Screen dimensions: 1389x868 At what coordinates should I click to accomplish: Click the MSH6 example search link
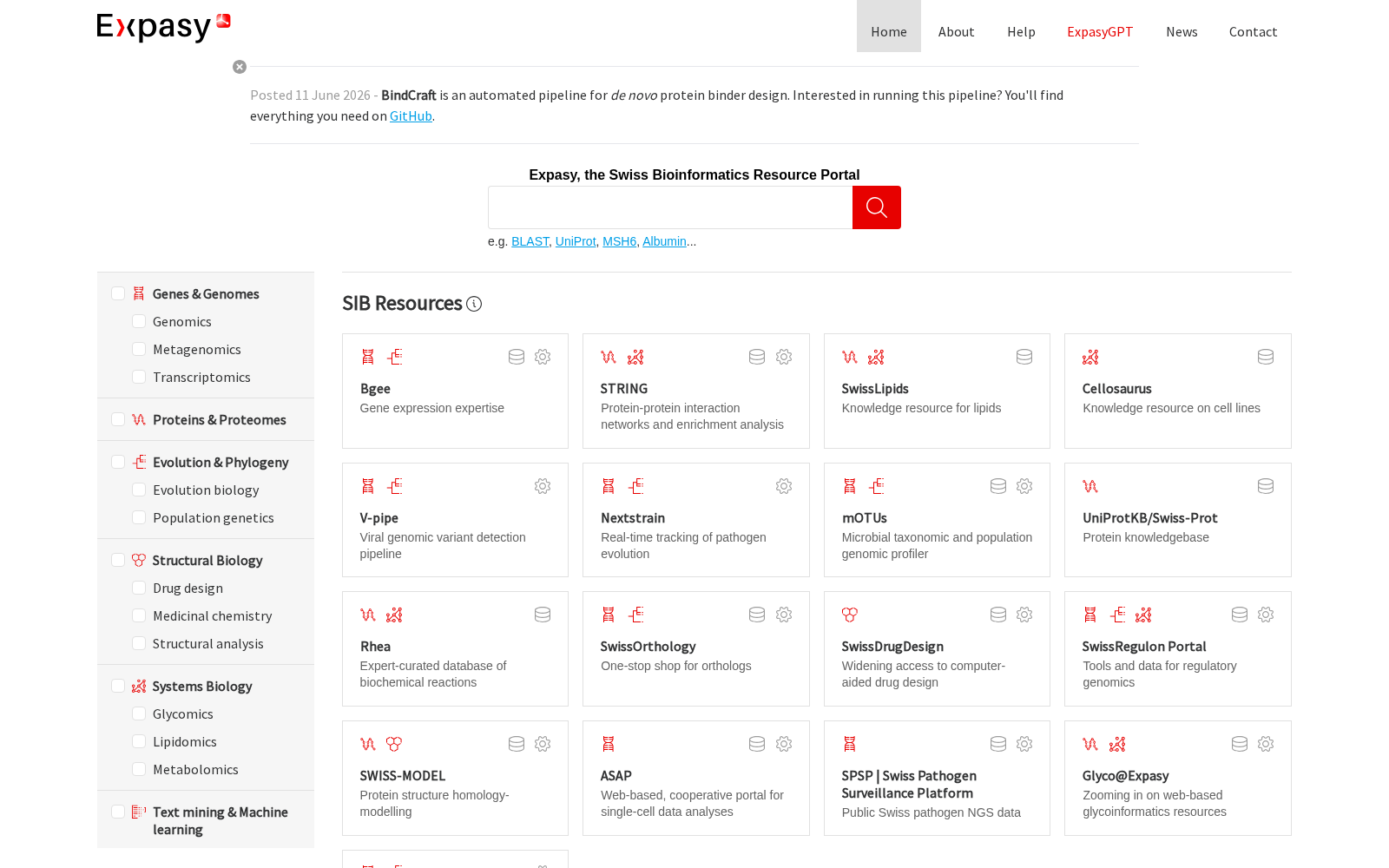(619, 241)
